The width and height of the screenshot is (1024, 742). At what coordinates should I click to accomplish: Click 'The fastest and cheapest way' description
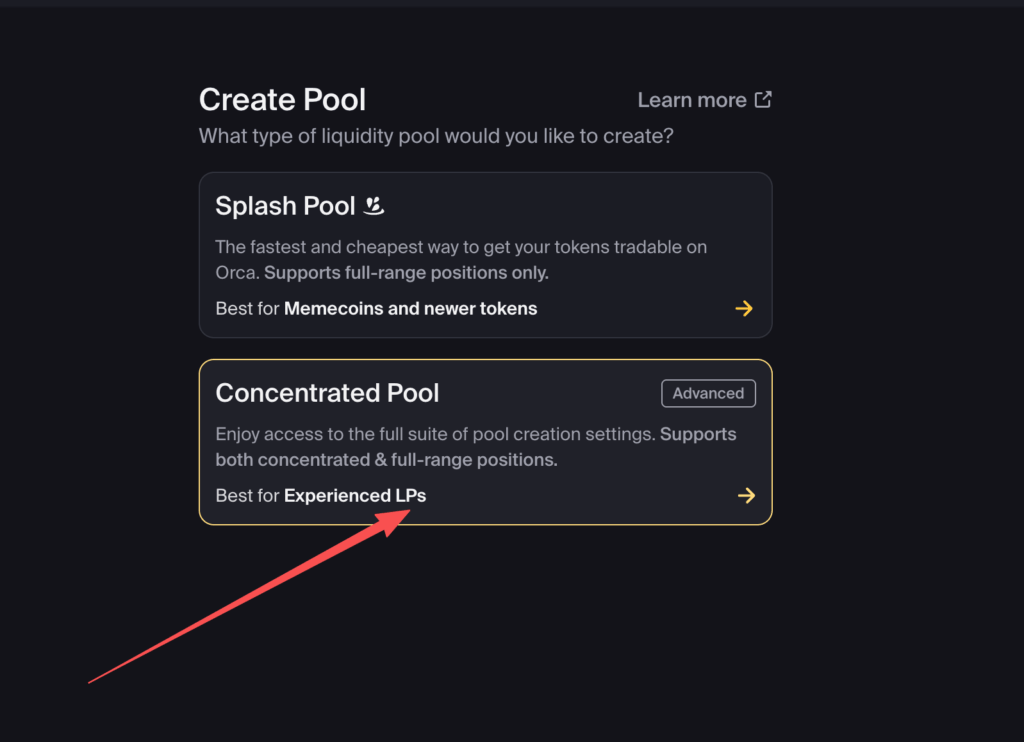tap(461, 246)
